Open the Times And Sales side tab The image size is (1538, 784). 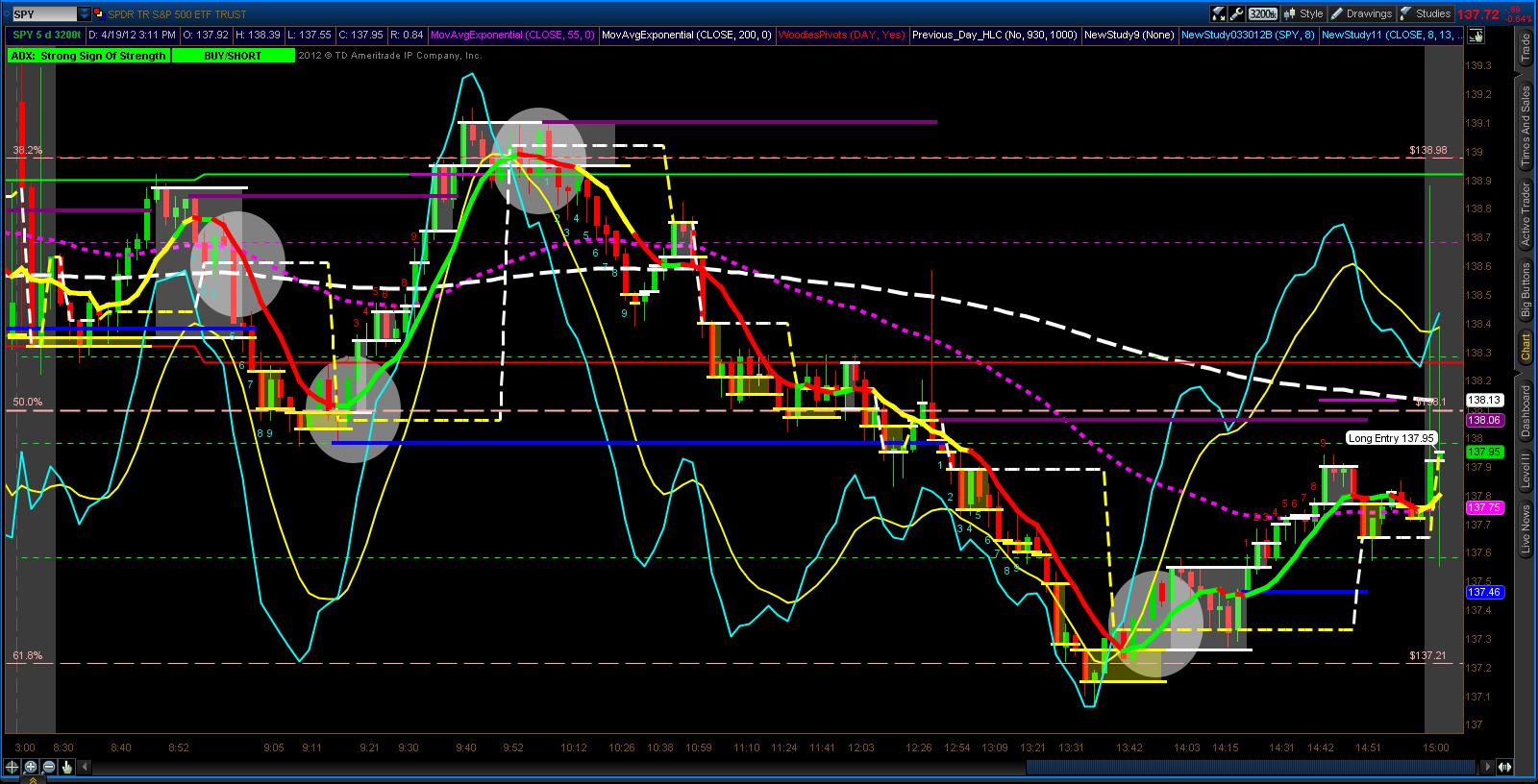pyautogui.click(x=1526, y=127)
